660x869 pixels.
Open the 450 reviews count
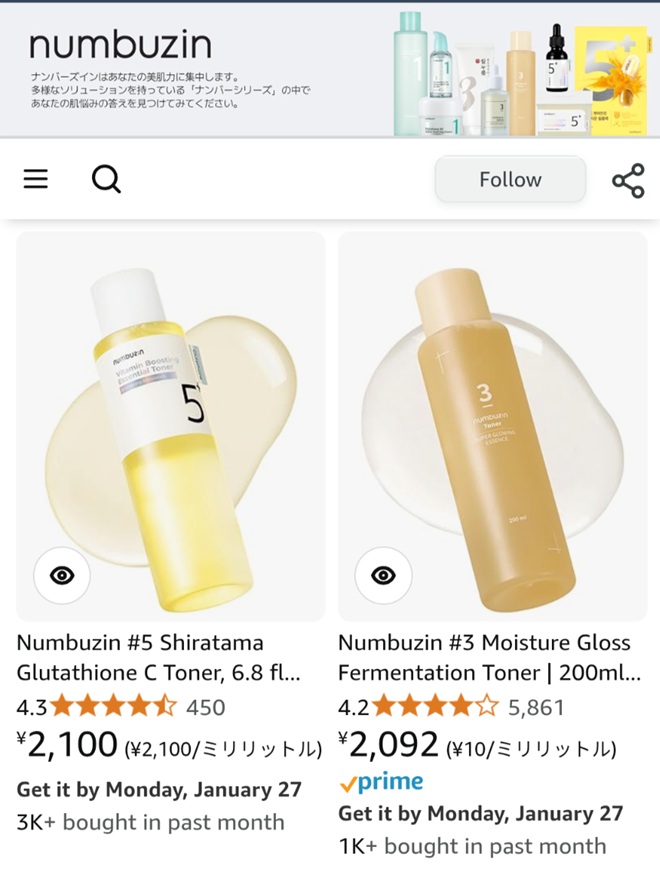206,708
